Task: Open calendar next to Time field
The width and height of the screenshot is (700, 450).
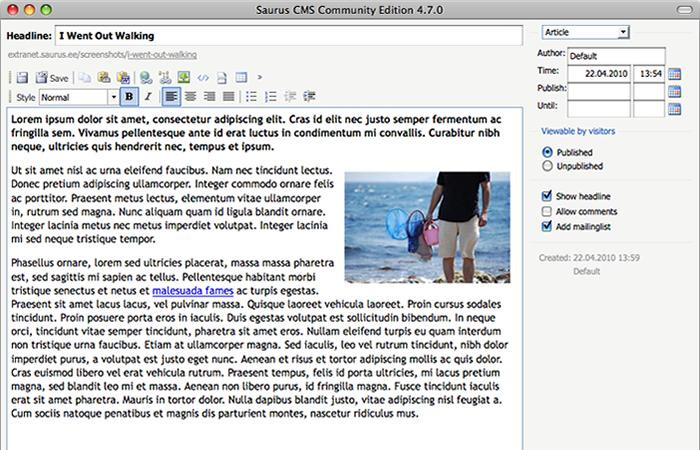Action: 675,74
